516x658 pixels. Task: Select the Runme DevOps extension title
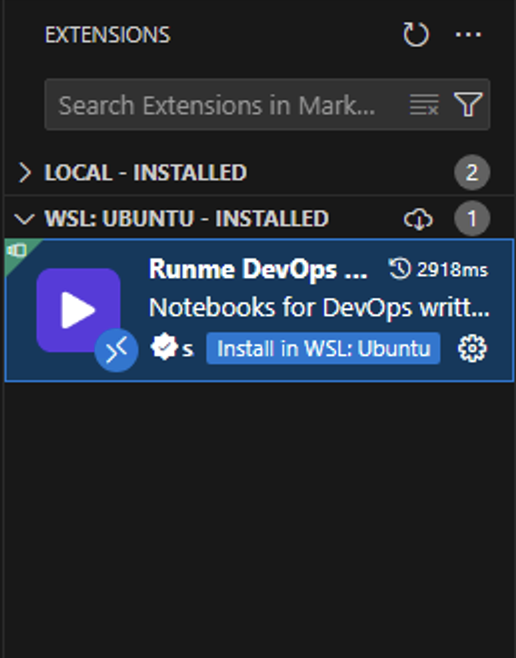(258, 269)
